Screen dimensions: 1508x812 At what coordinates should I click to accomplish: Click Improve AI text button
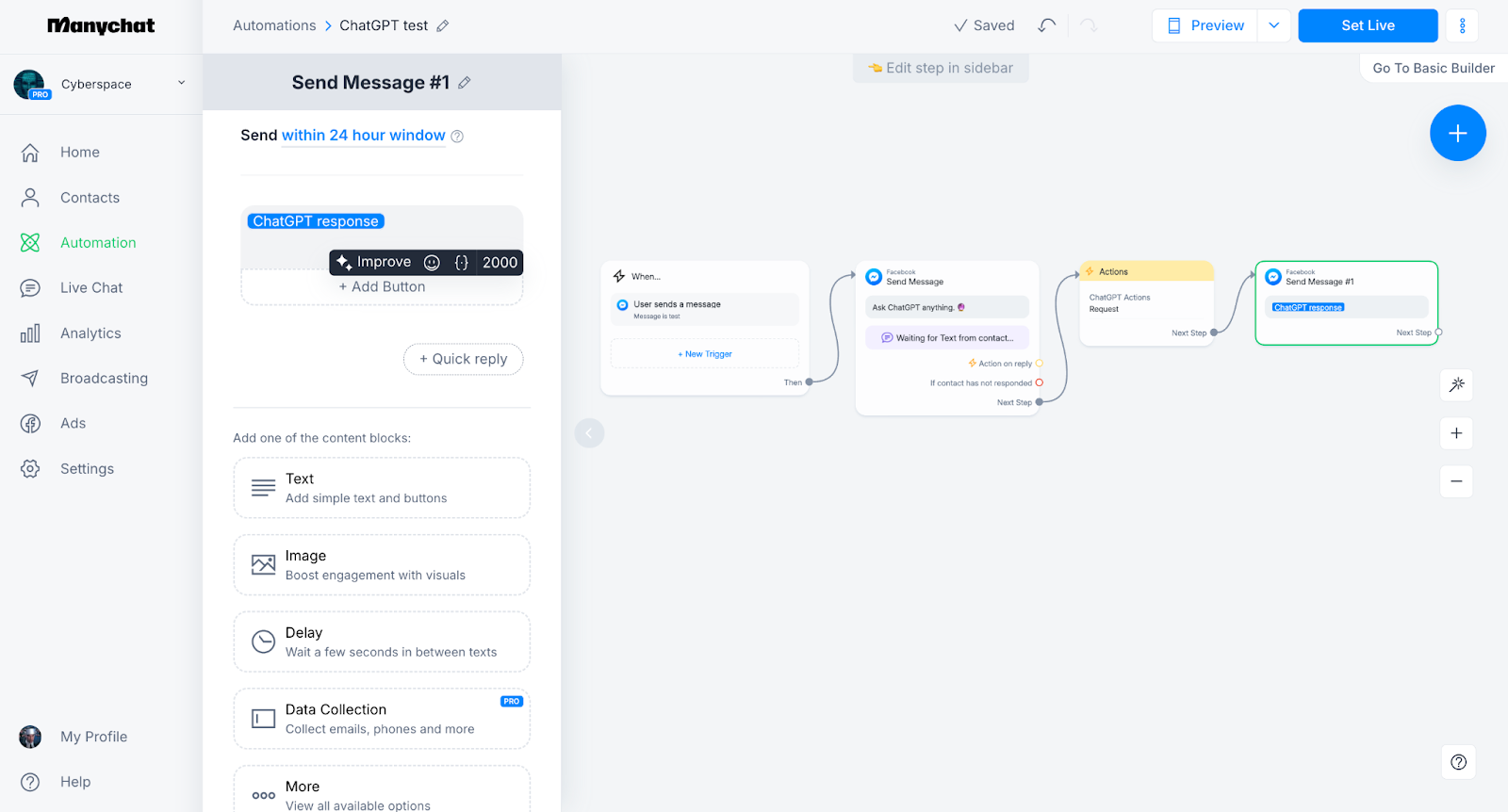[x=374, y=262]
